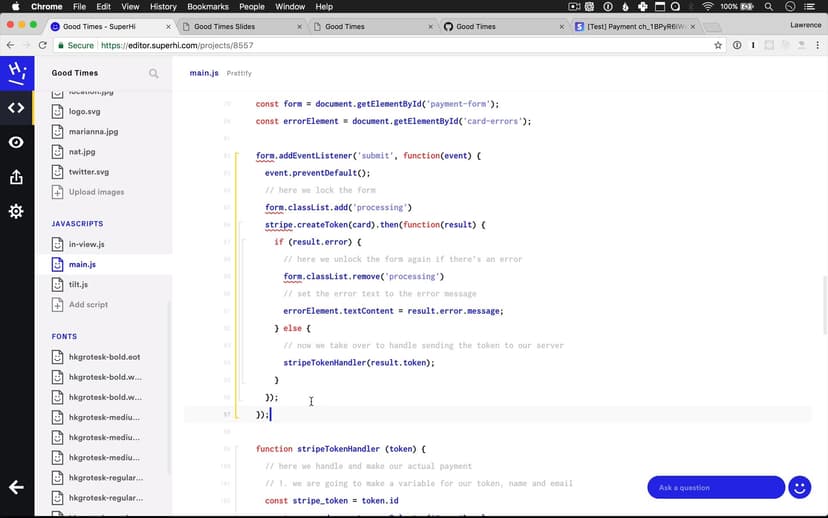Open in-view.js script file

pos(86,244)
